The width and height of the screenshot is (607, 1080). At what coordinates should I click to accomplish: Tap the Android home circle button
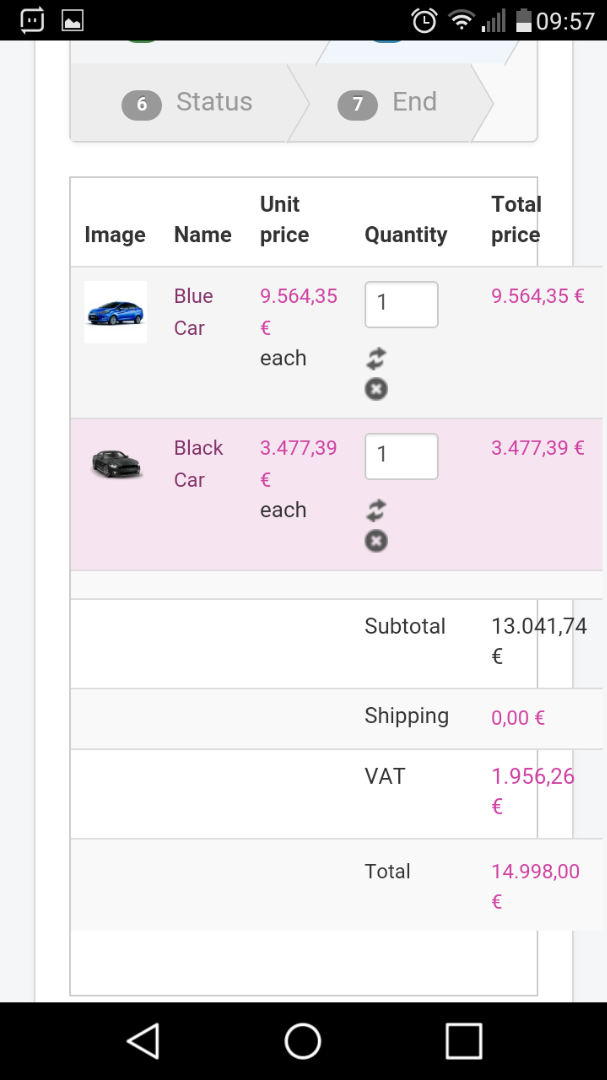coord(303,1041)
